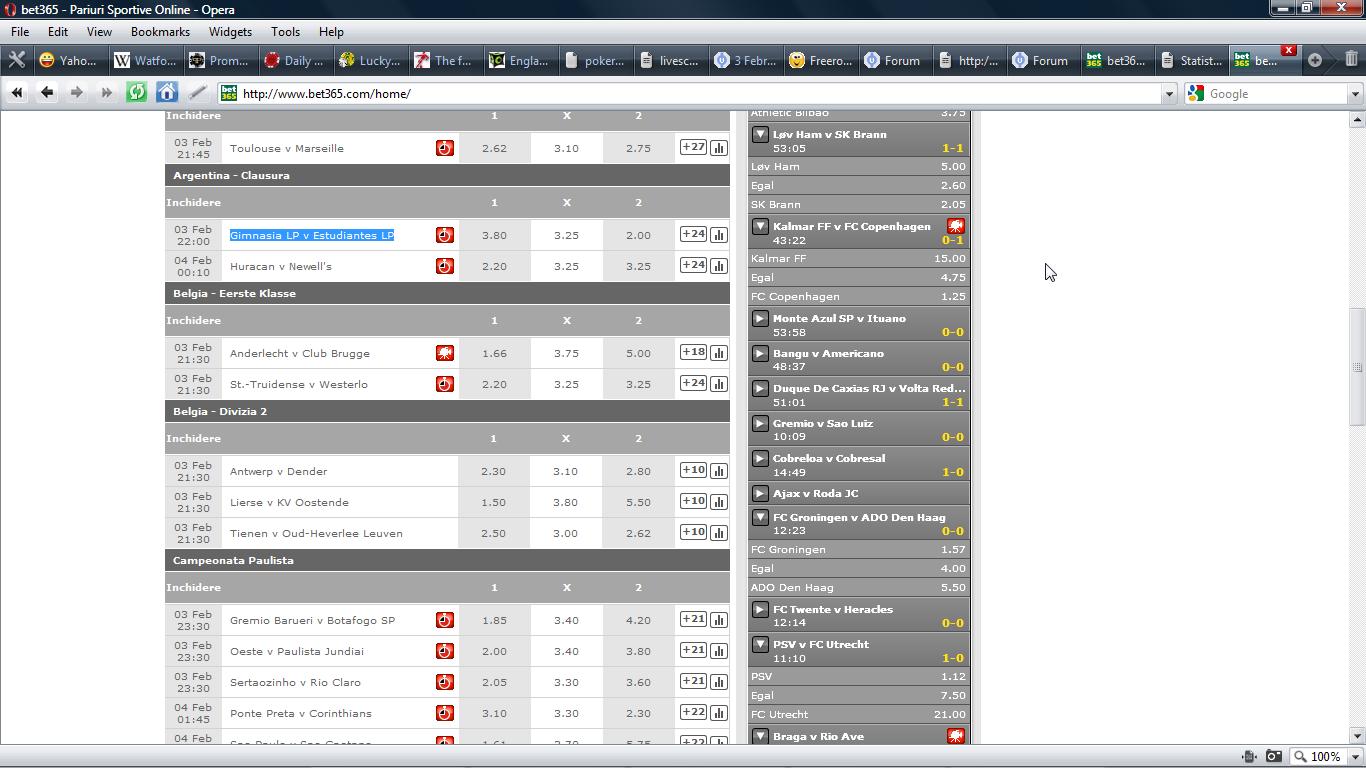Bet 5.00 on Club Brugge away win

coord(638,353)
